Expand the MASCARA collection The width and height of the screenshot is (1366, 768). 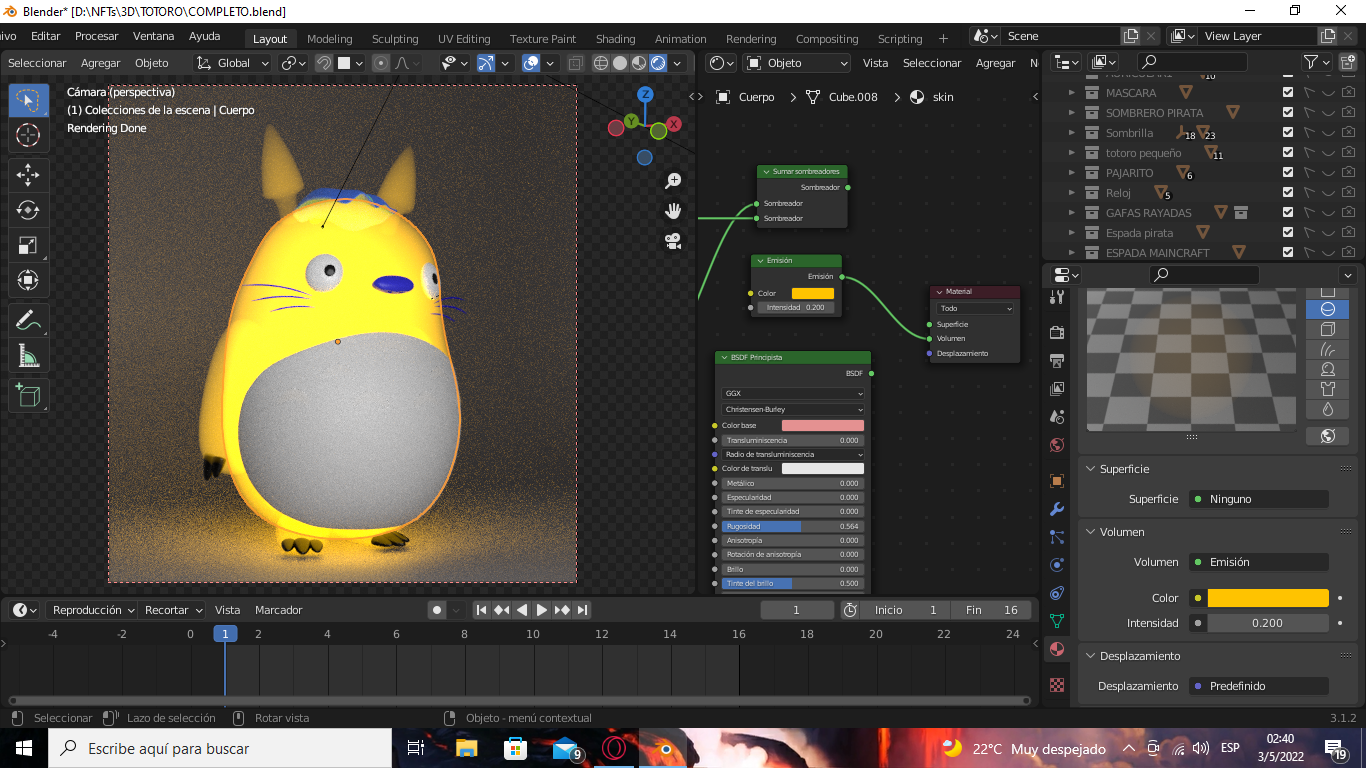[1072, 93]
